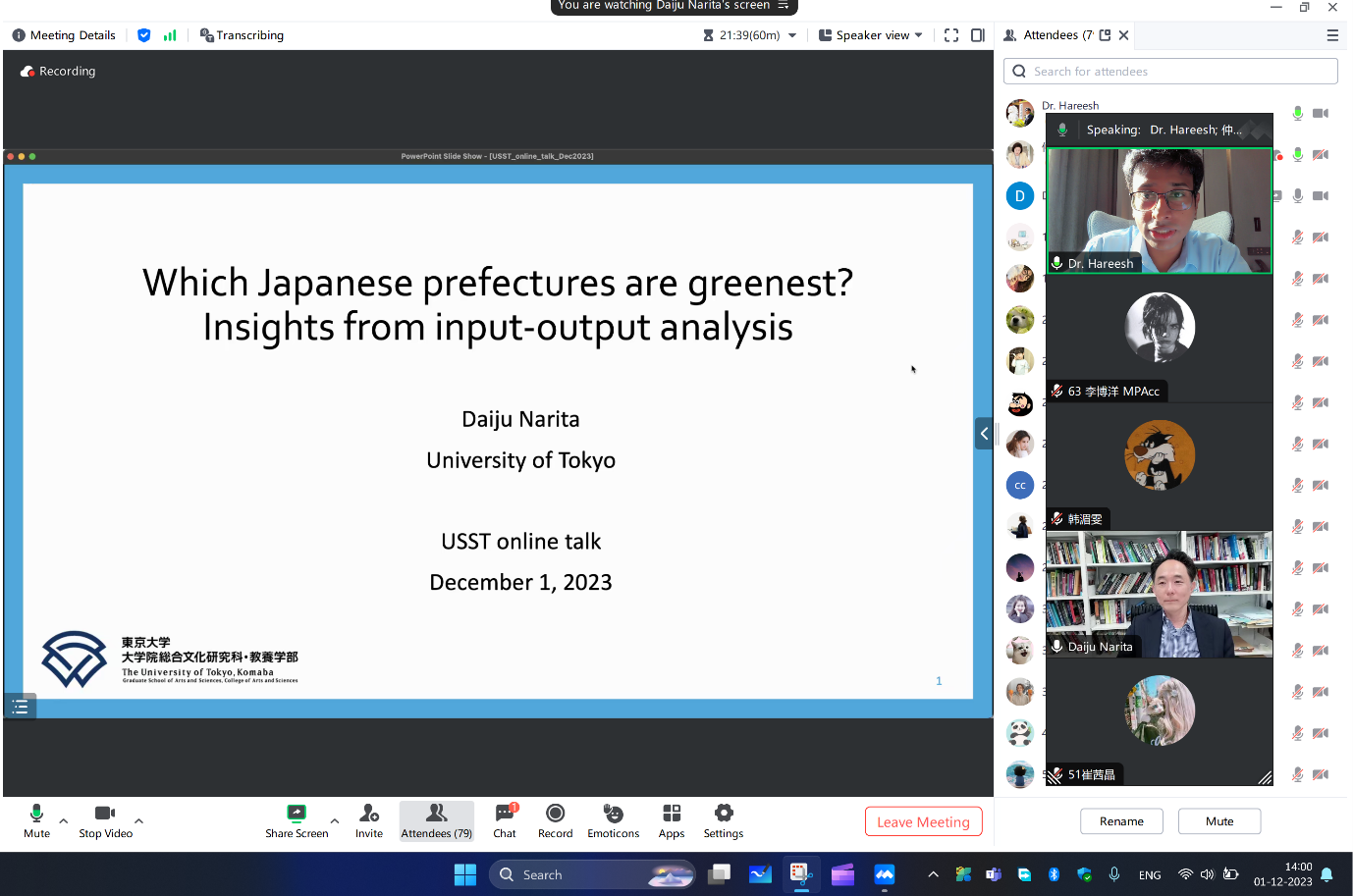Open meeting Settings
The height and width of the screenshot is (896, 1353).
(x=724, y=820)
